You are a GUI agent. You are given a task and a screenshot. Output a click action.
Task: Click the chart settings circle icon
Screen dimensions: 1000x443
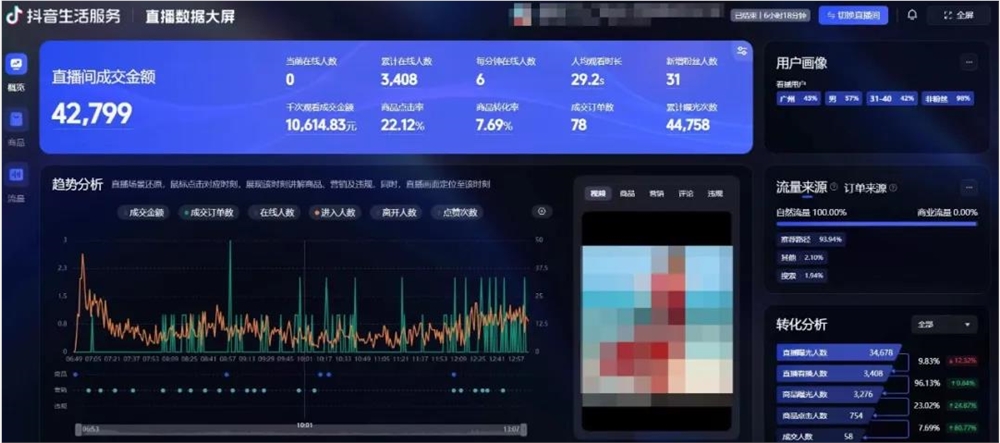(x=542, y=212)
